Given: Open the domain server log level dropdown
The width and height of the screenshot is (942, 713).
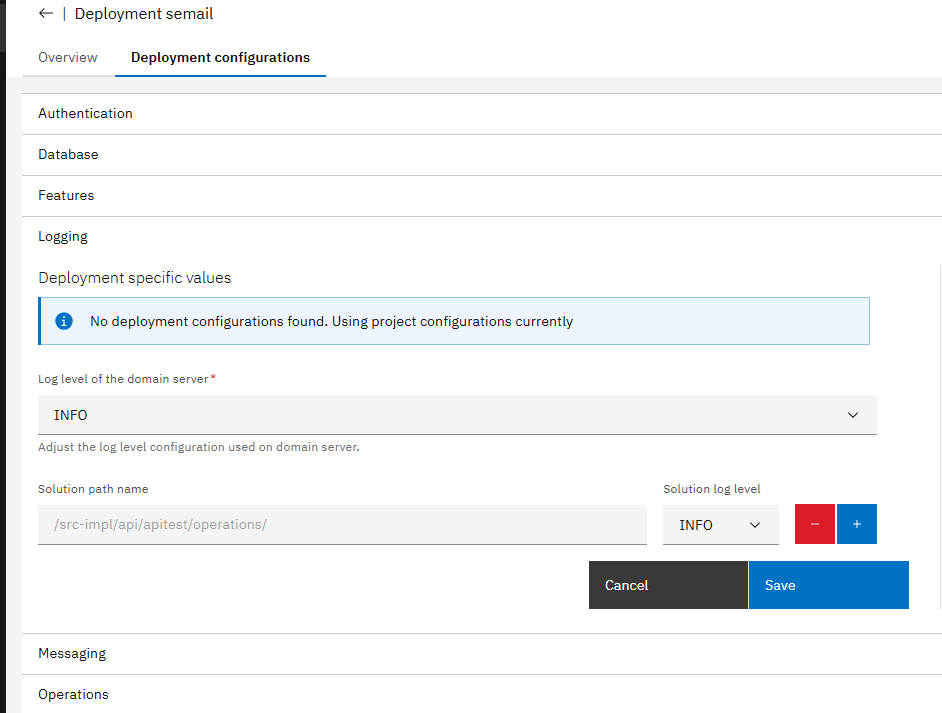Looking at the screenshot, I should coord(457,415).
